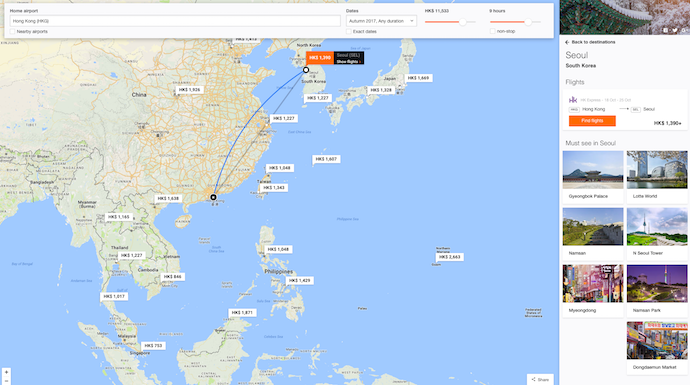Click the Home airport input field

point(175,21)
